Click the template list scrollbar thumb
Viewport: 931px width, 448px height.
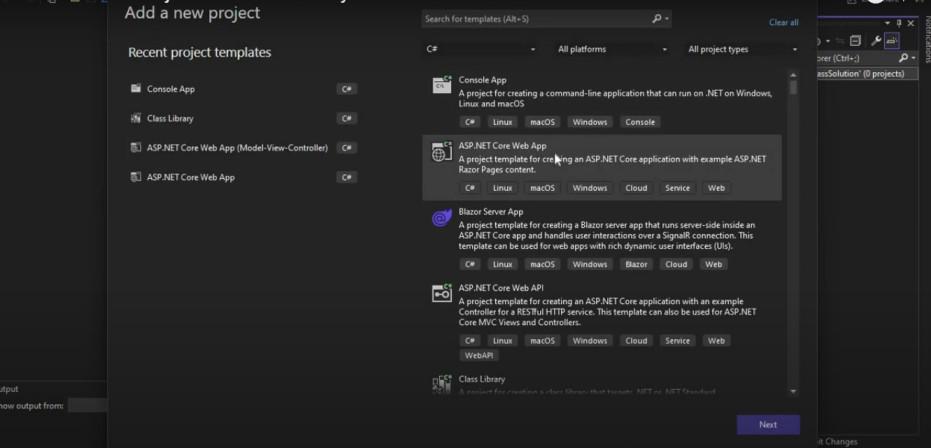[793, 87]
